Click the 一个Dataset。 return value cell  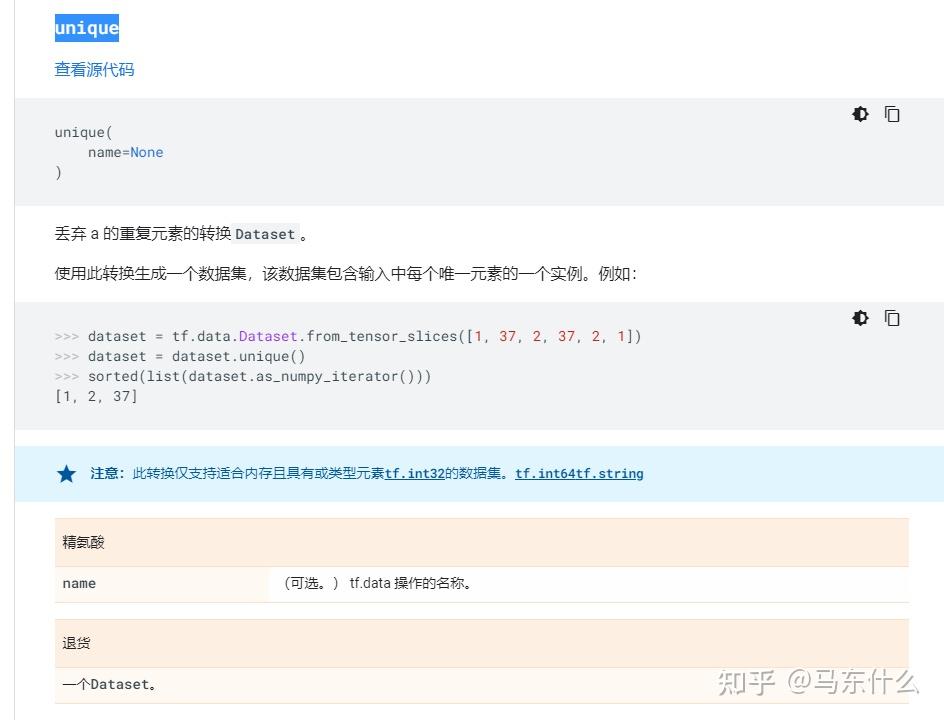(x=109, y=685)
